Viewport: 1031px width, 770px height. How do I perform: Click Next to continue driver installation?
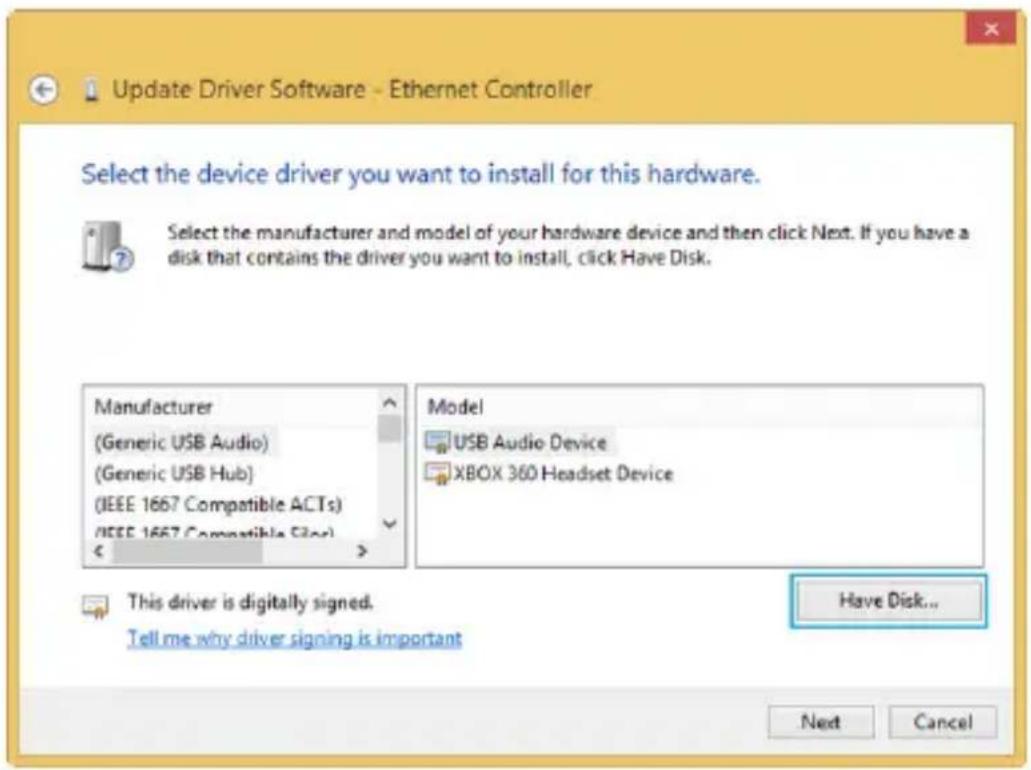coord(820,721)
